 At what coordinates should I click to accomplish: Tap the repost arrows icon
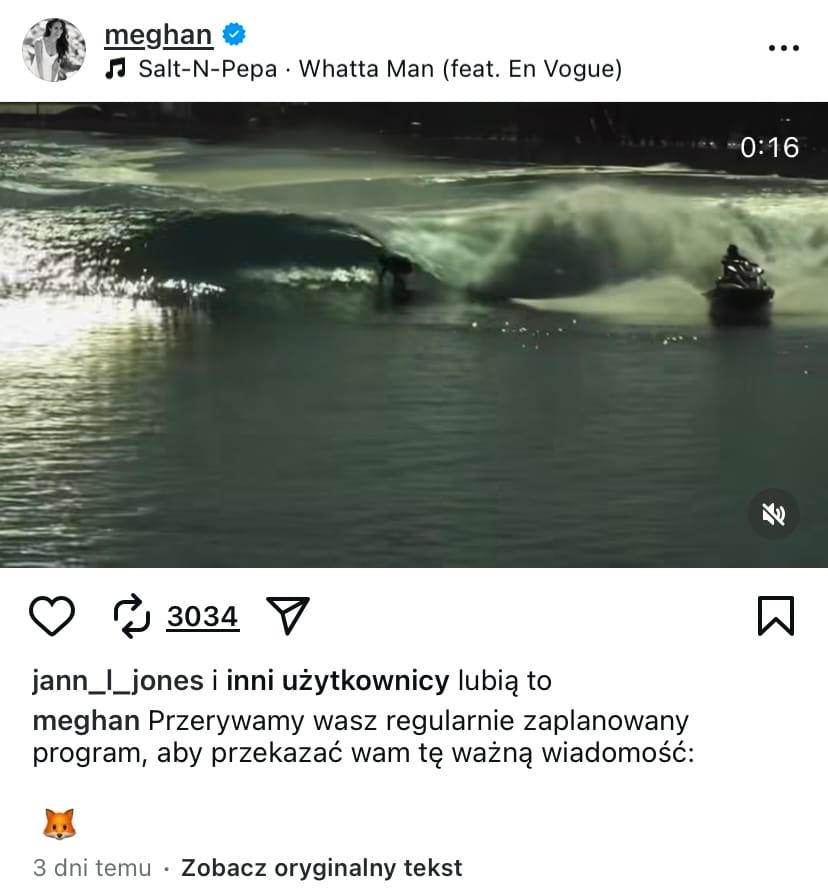pyautogui.click(x=132, y=616)
